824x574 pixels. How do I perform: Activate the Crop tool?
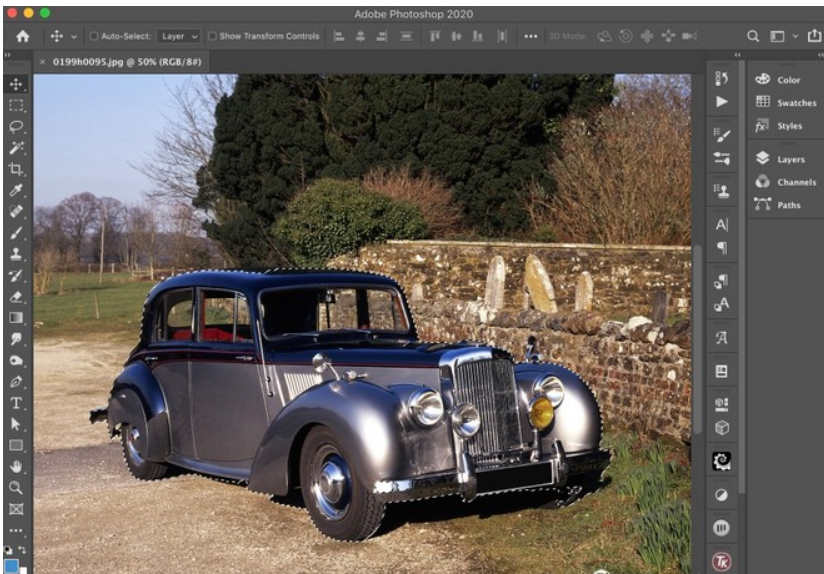click(x=16, y=169)
